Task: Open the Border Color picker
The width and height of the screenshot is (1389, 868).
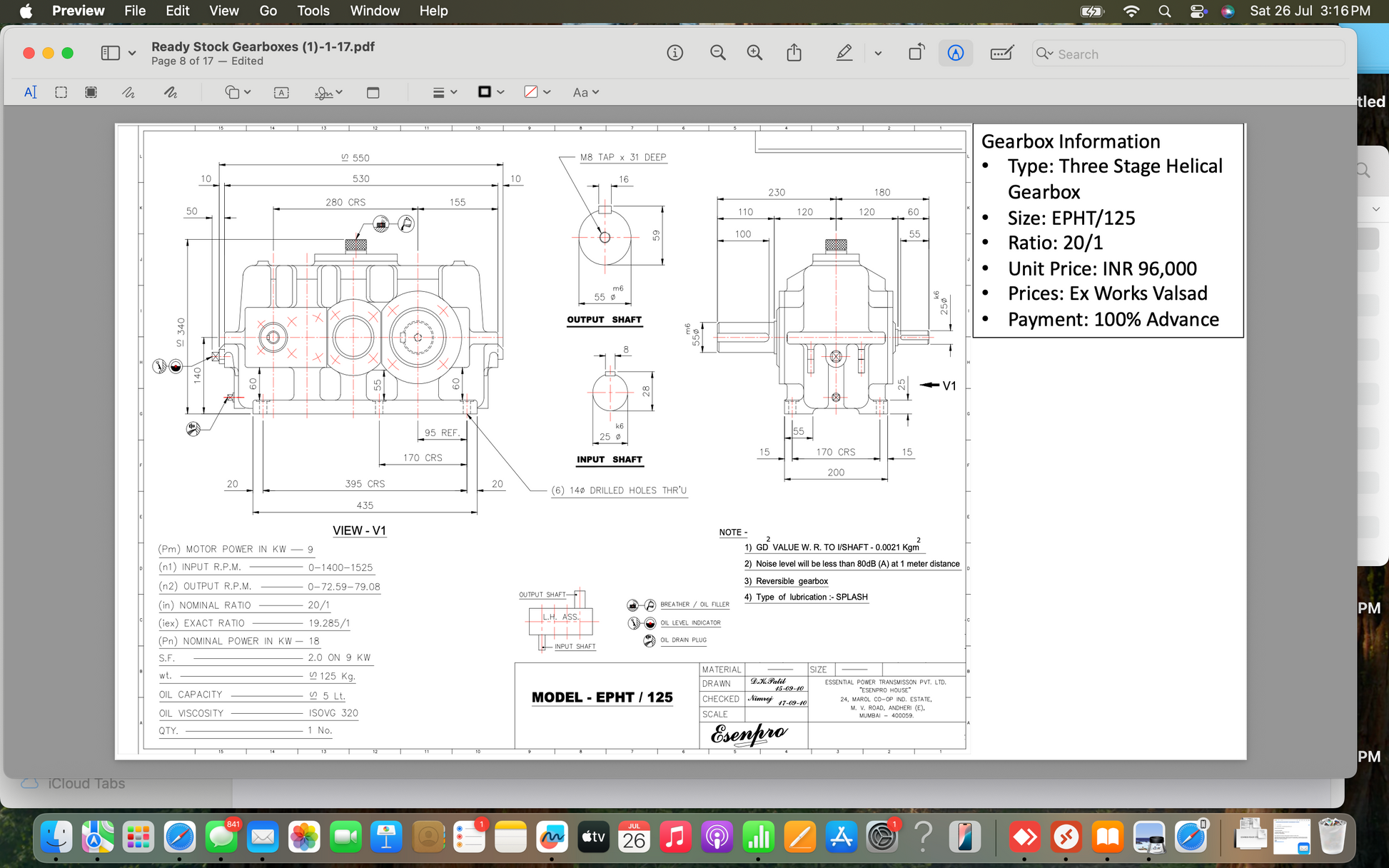Action: coord(490,92)
